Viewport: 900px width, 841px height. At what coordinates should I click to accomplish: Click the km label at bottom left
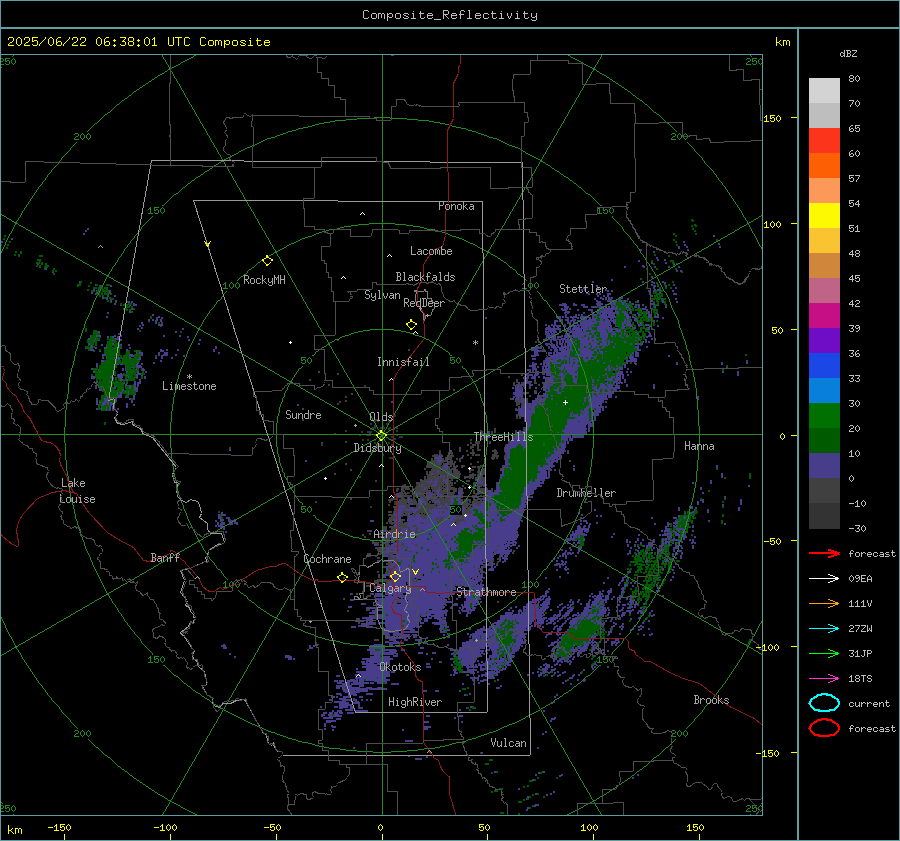pyautogui.click(x=14, y=830)
